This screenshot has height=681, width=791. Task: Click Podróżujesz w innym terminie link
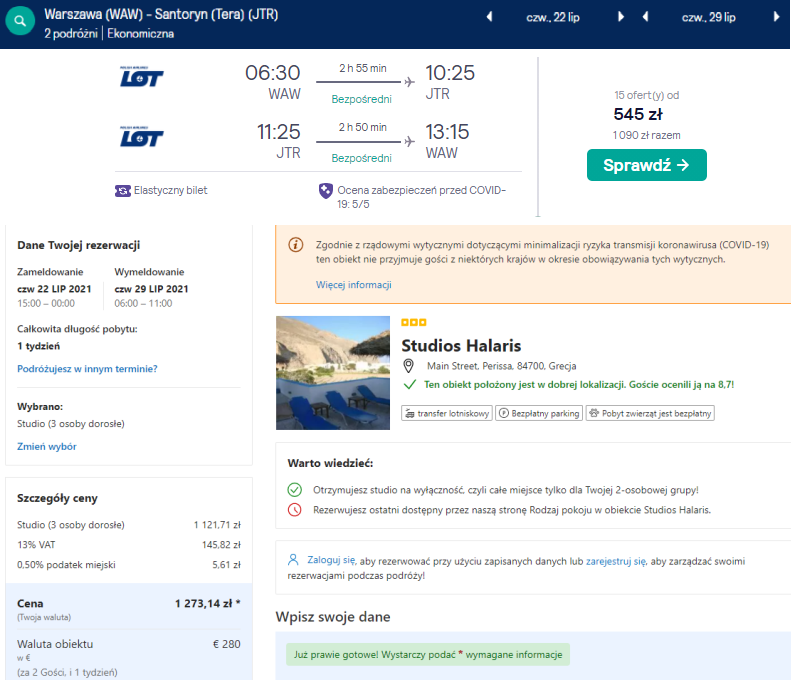[87, 369]
